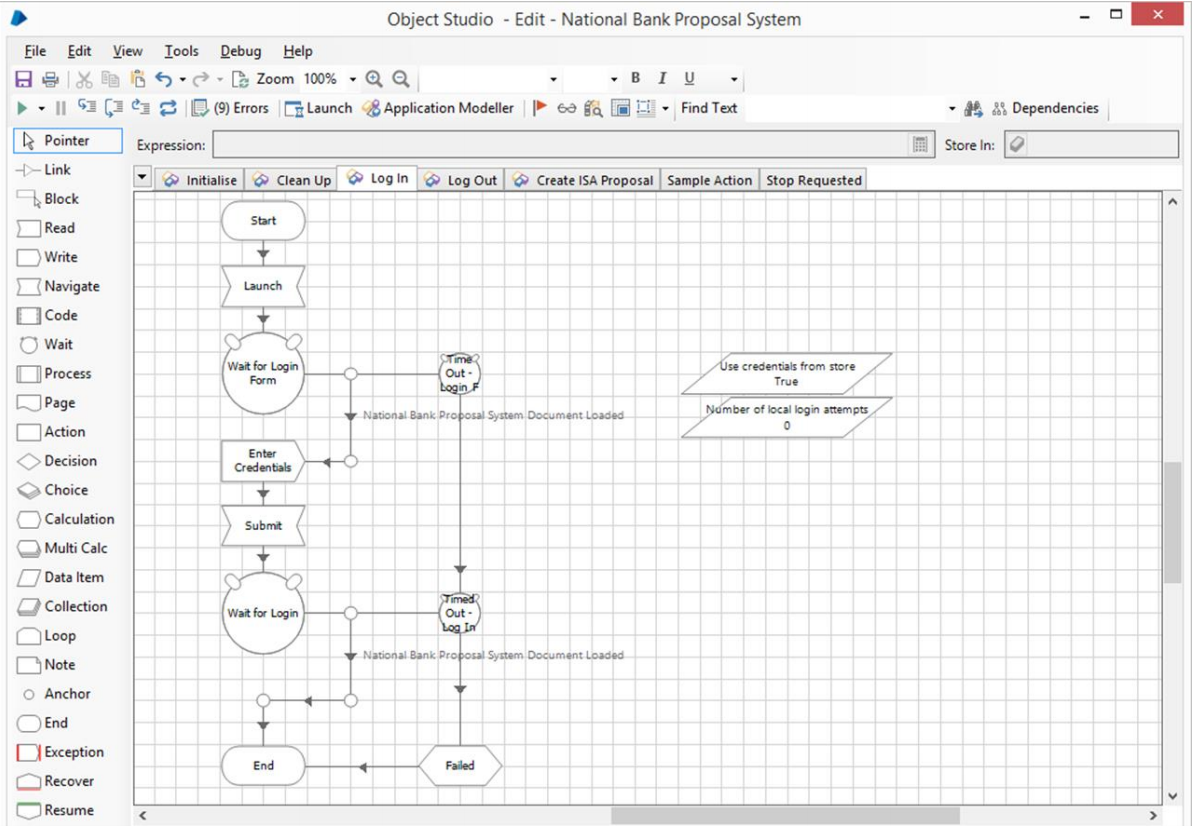Select the Anchor tool

point(56,694)
